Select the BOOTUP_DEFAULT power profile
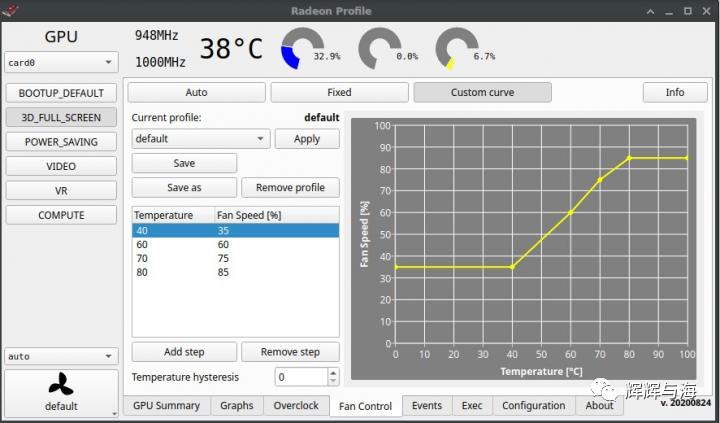 [x=61, y=93]
